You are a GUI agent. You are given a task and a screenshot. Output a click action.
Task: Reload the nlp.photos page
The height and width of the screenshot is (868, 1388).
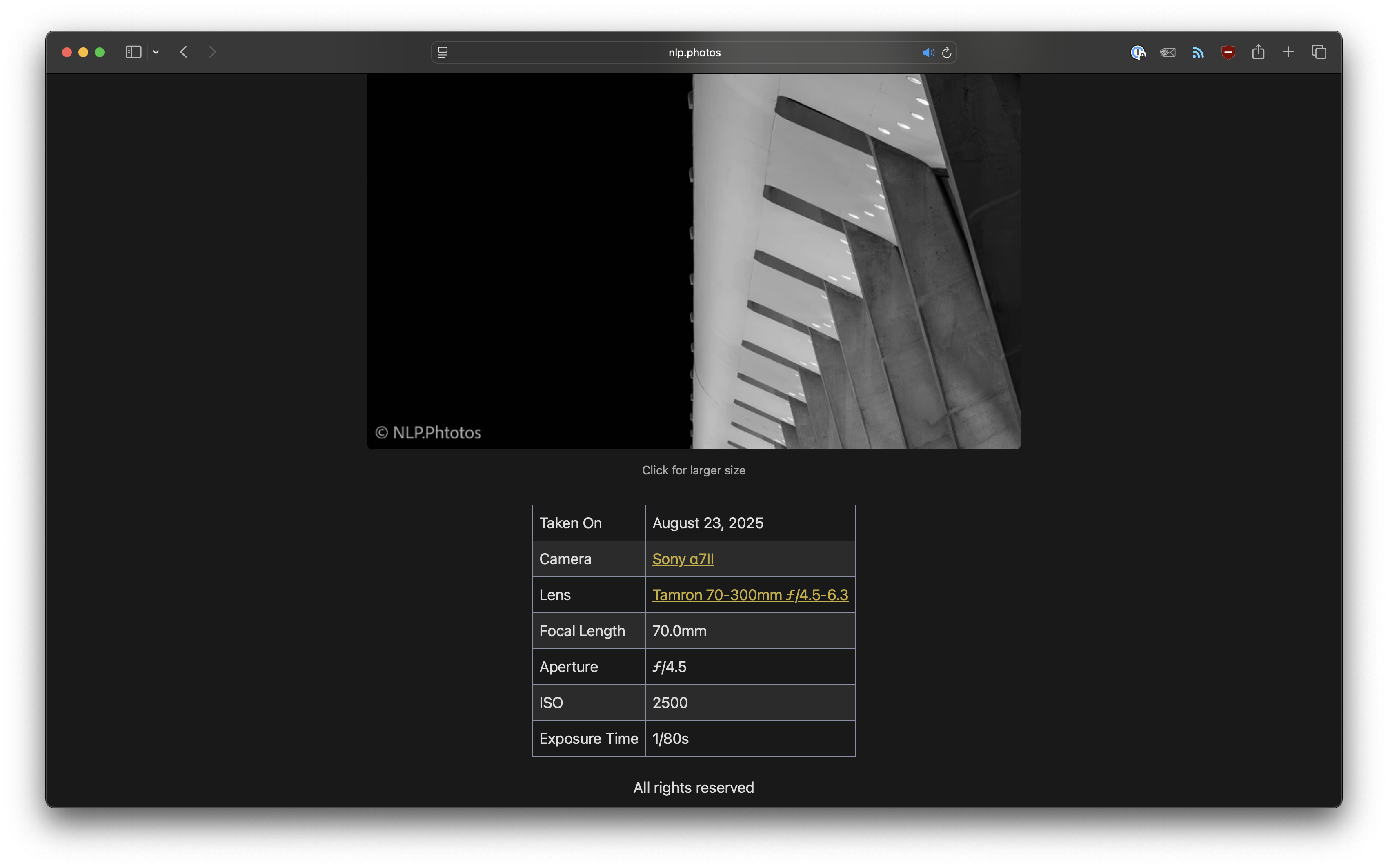[x=947, y=52]
